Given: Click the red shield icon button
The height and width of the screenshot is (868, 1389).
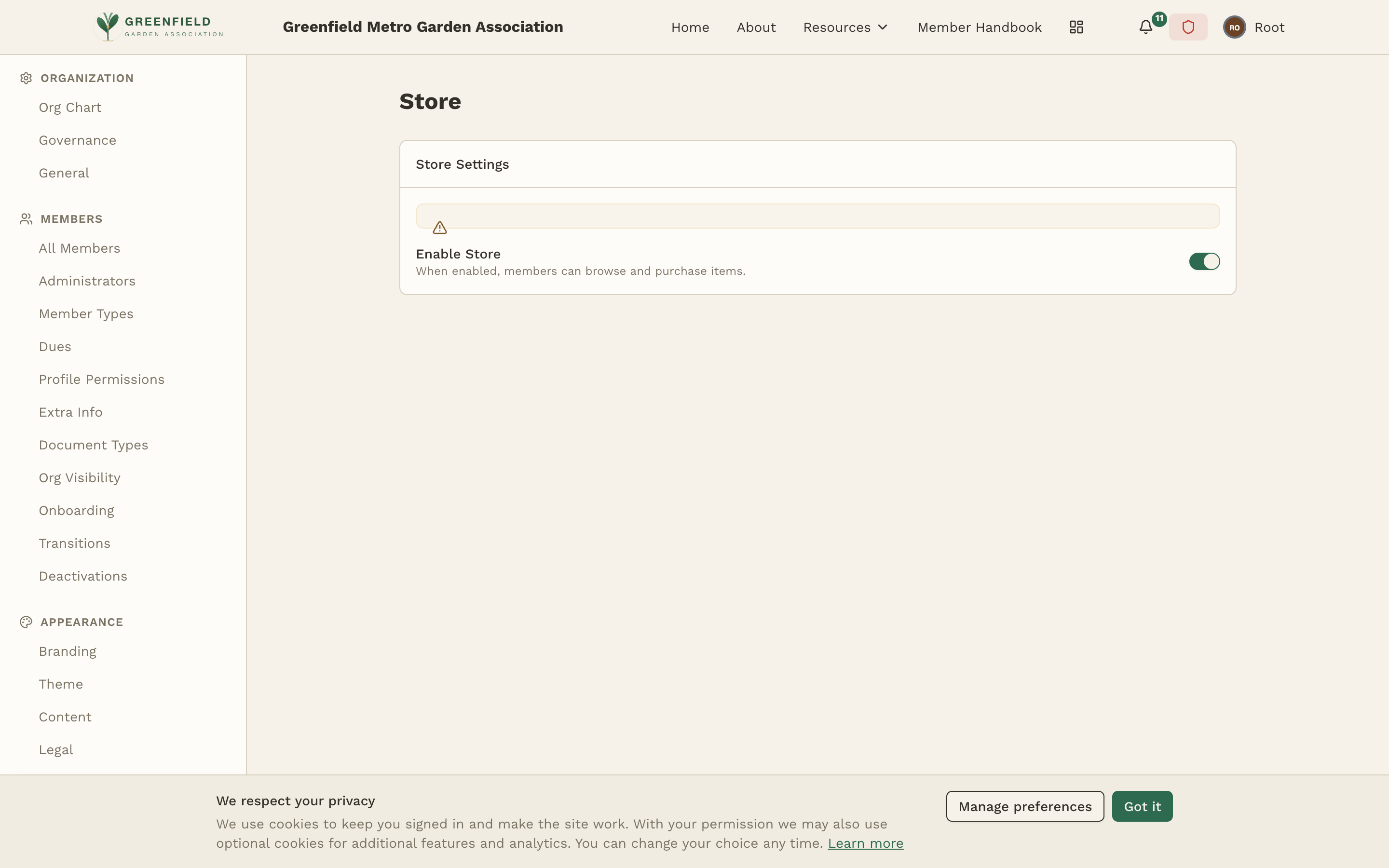Looking at the screenshot, I should pyautogui.click(x=1188, y=27).
